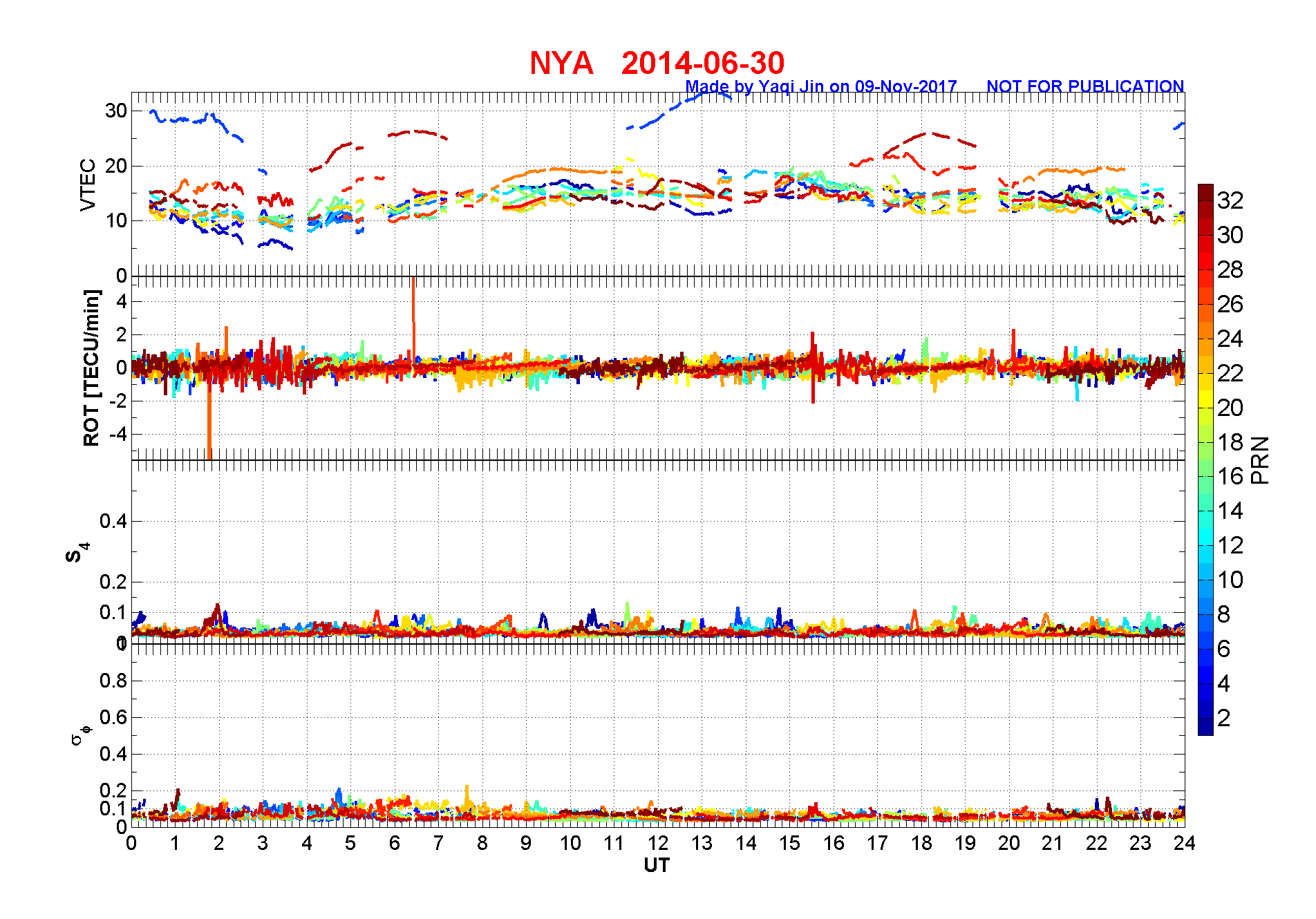Click sigma-phi axis tick label "0.8"
This screenshot has width=1316, height=919.
pyautogui.click(x=113, y=681)
